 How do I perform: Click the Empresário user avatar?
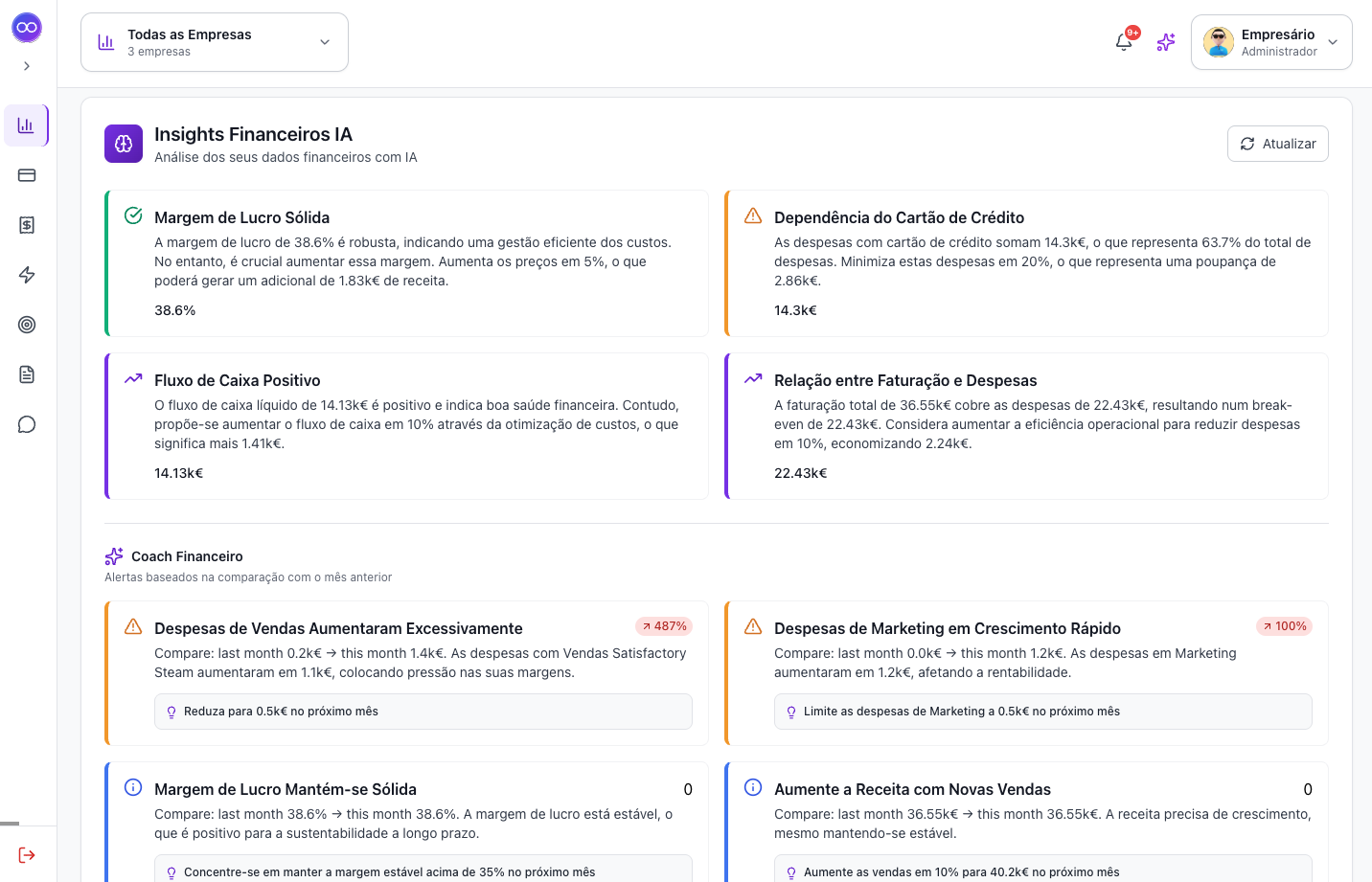pos(1219,42)
